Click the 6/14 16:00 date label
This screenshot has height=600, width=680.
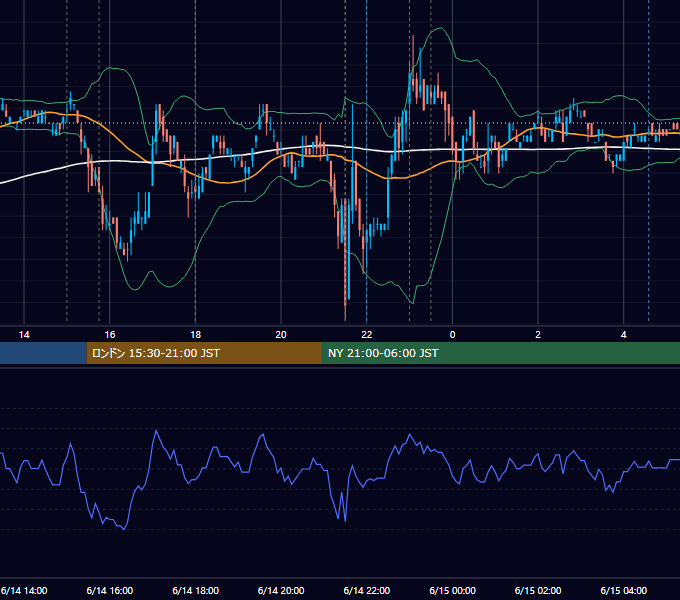110,590
